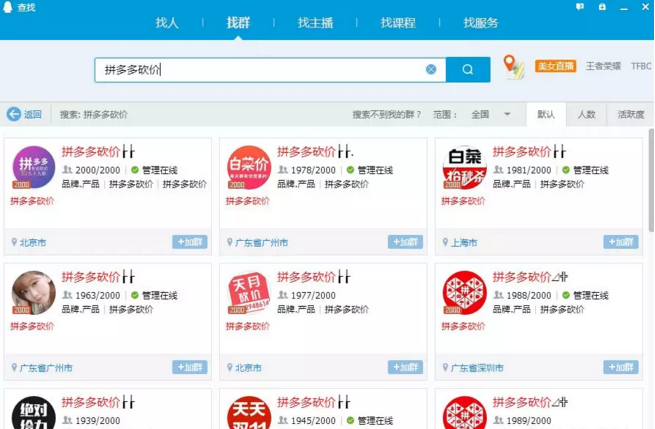Open group title in the 1981/2000 card
This screenshot has width=655, height=429.
pos(529,151)
